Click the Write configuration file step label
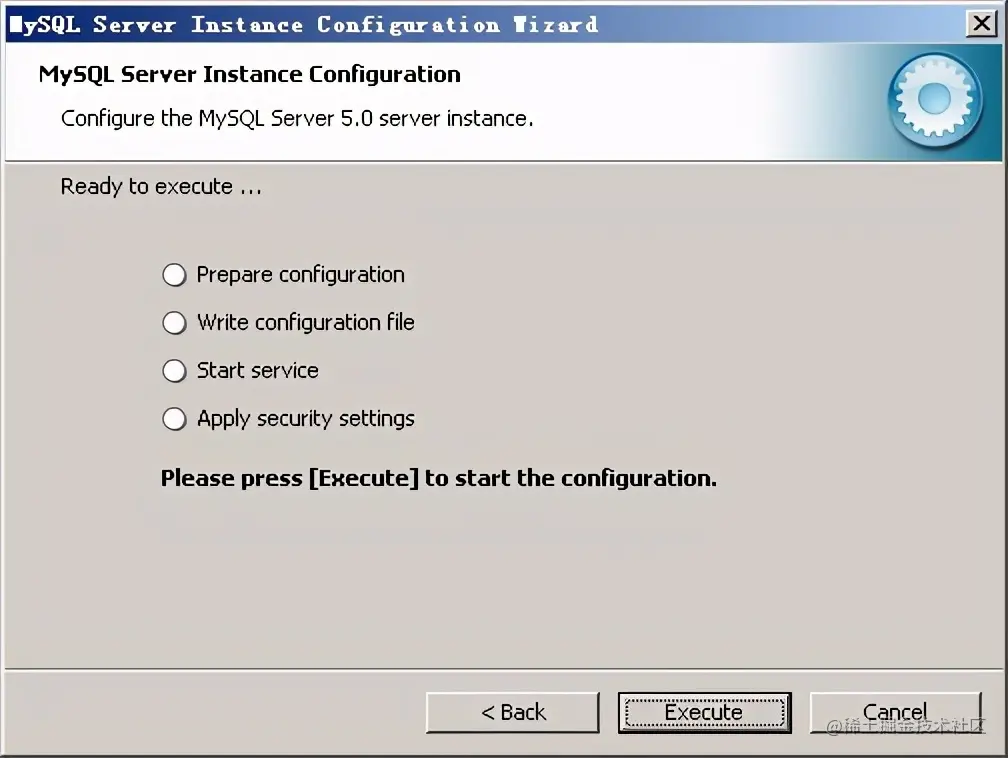 coord(306,323)
